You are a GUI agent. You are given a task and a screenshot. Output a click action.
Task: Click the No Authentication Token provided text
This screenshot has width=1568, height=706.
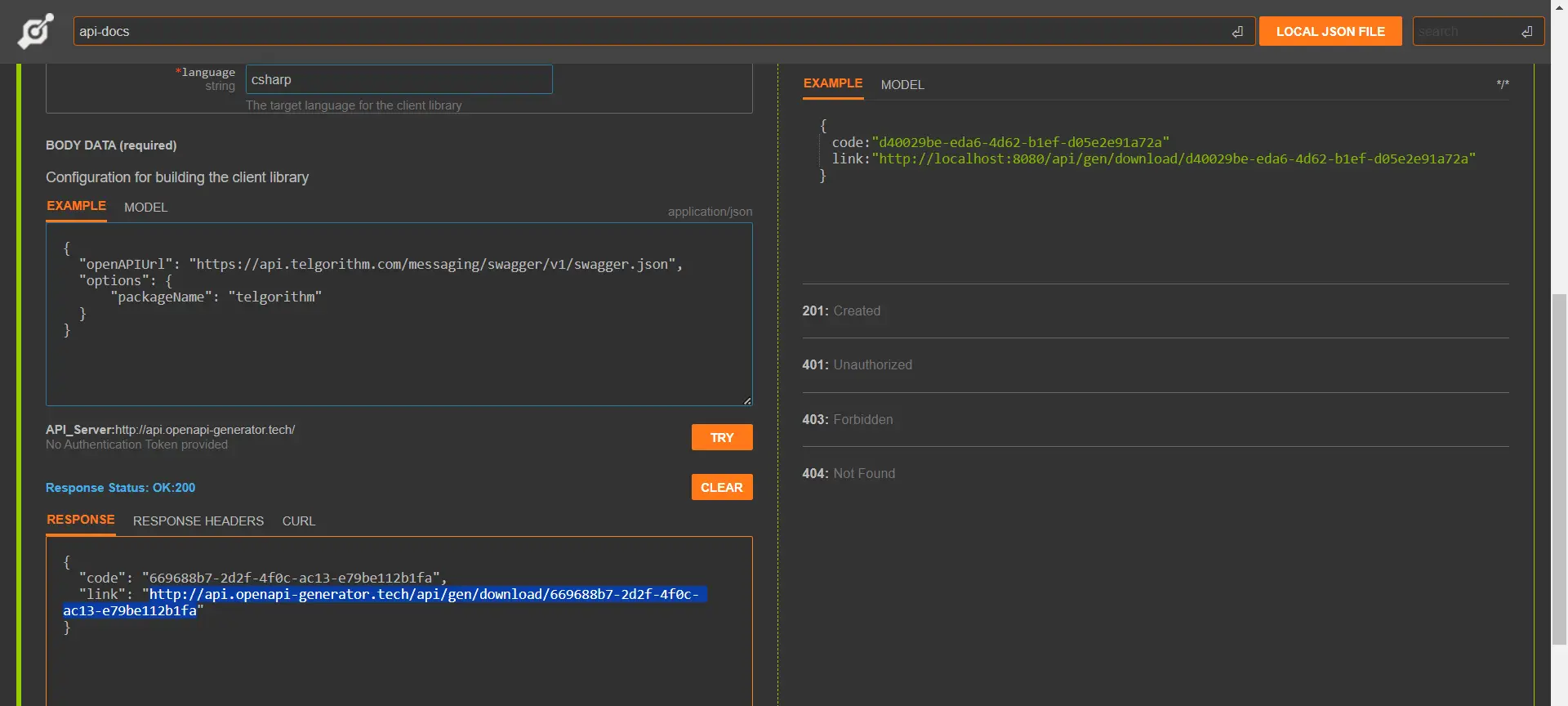pyautogui.click(x=136, y=445)
